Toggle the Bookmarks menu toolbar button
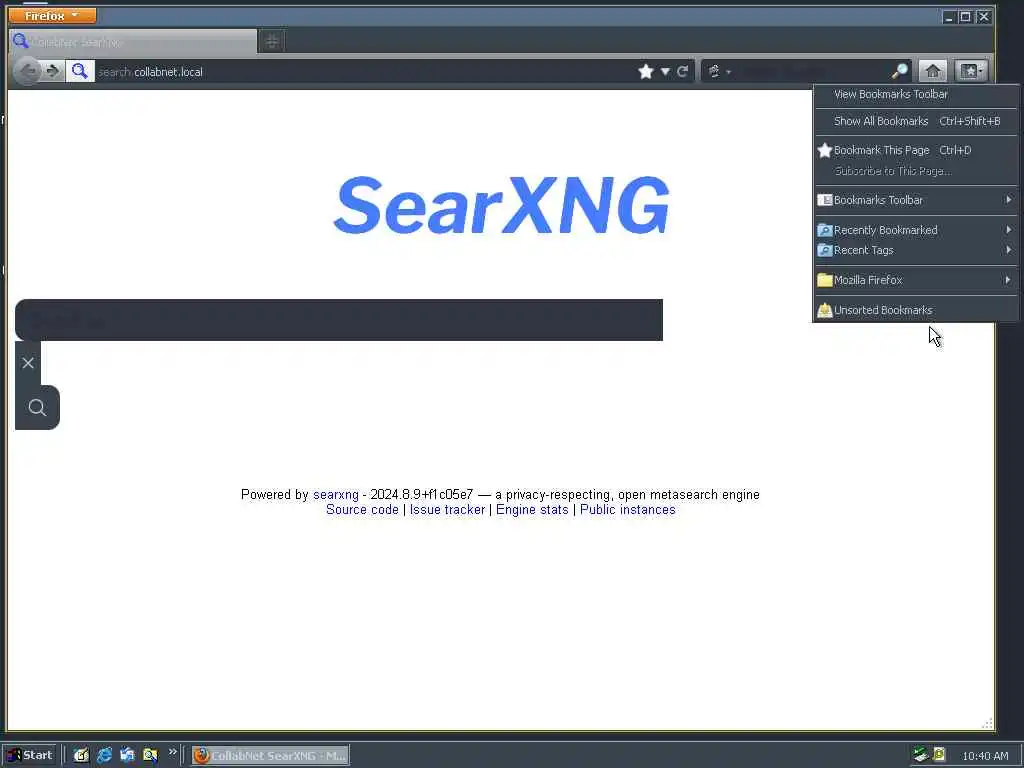 coord(971,71)
